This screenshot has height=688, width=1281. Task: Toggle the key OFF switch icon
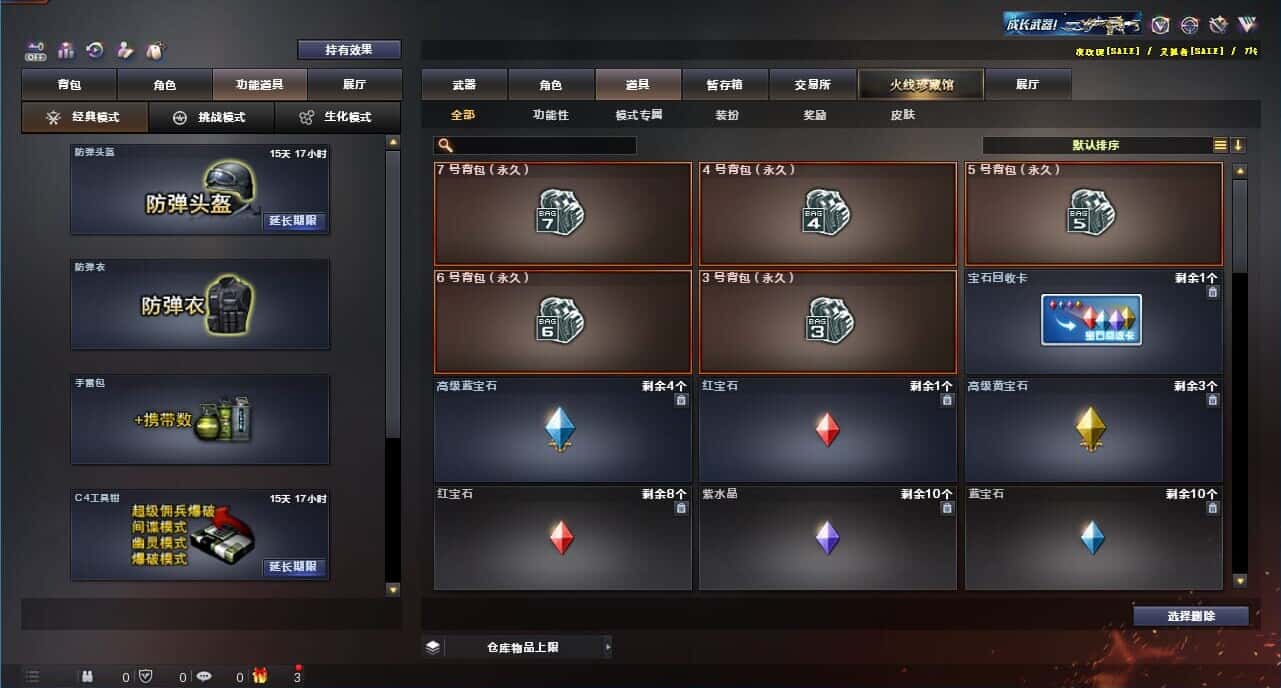pos(36,49)
